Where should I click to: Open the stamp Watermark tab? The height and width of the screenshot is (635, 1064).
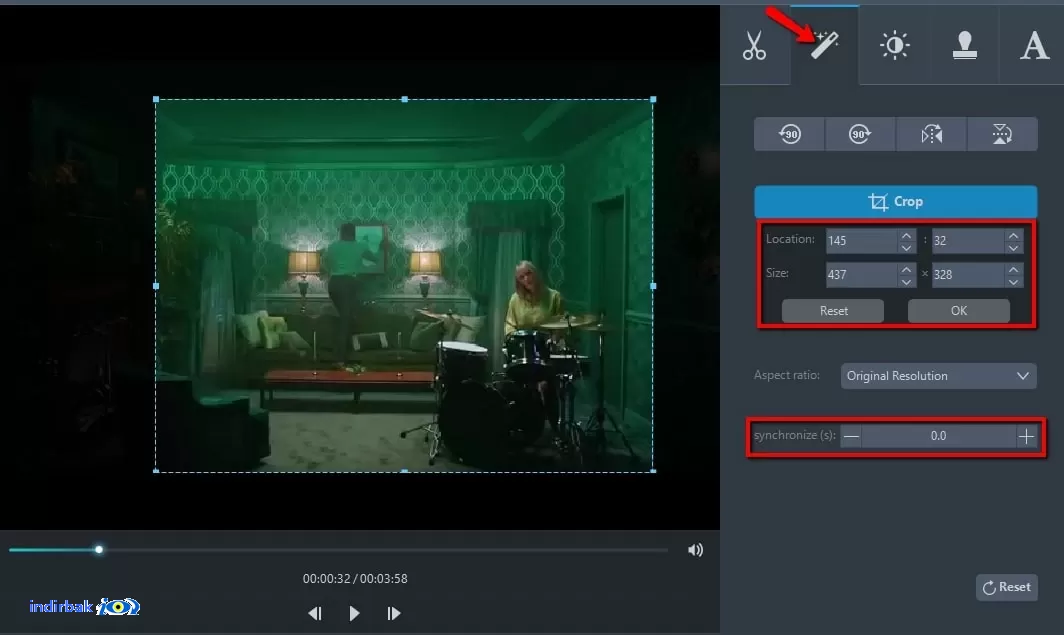(x=964, y=45)
